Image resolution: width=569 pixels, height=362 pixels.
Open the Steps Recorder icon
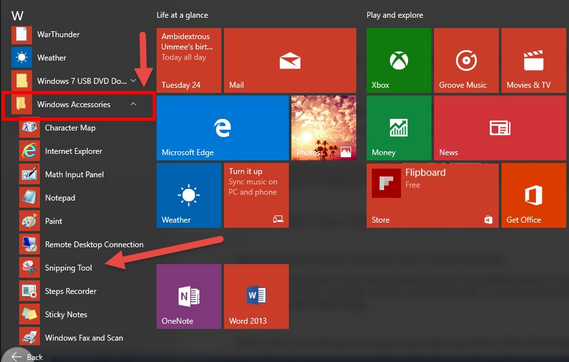29,291
